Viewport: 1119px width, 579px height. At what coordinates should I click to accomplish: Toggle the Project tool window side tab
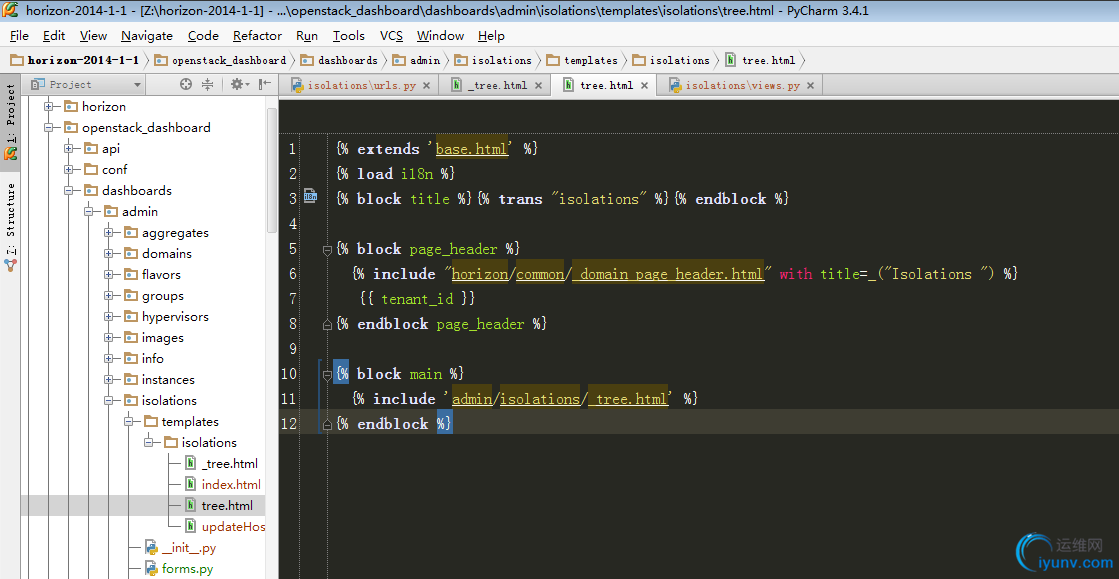click(x=11, y=115)
